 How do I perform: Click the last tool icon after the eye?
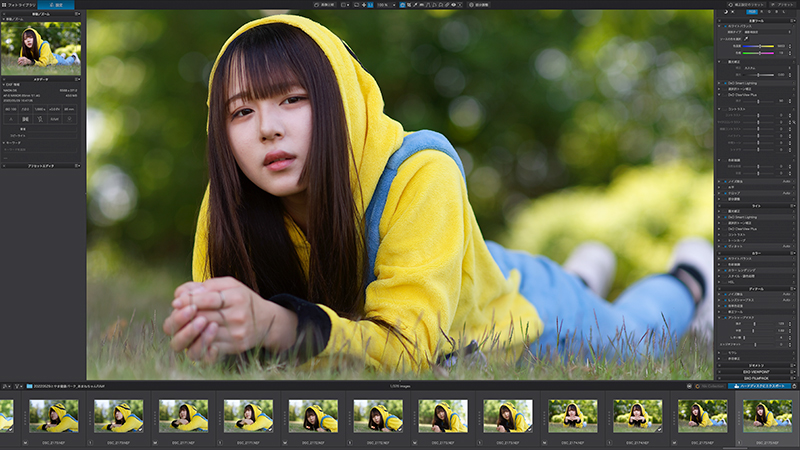click(460, 5)
